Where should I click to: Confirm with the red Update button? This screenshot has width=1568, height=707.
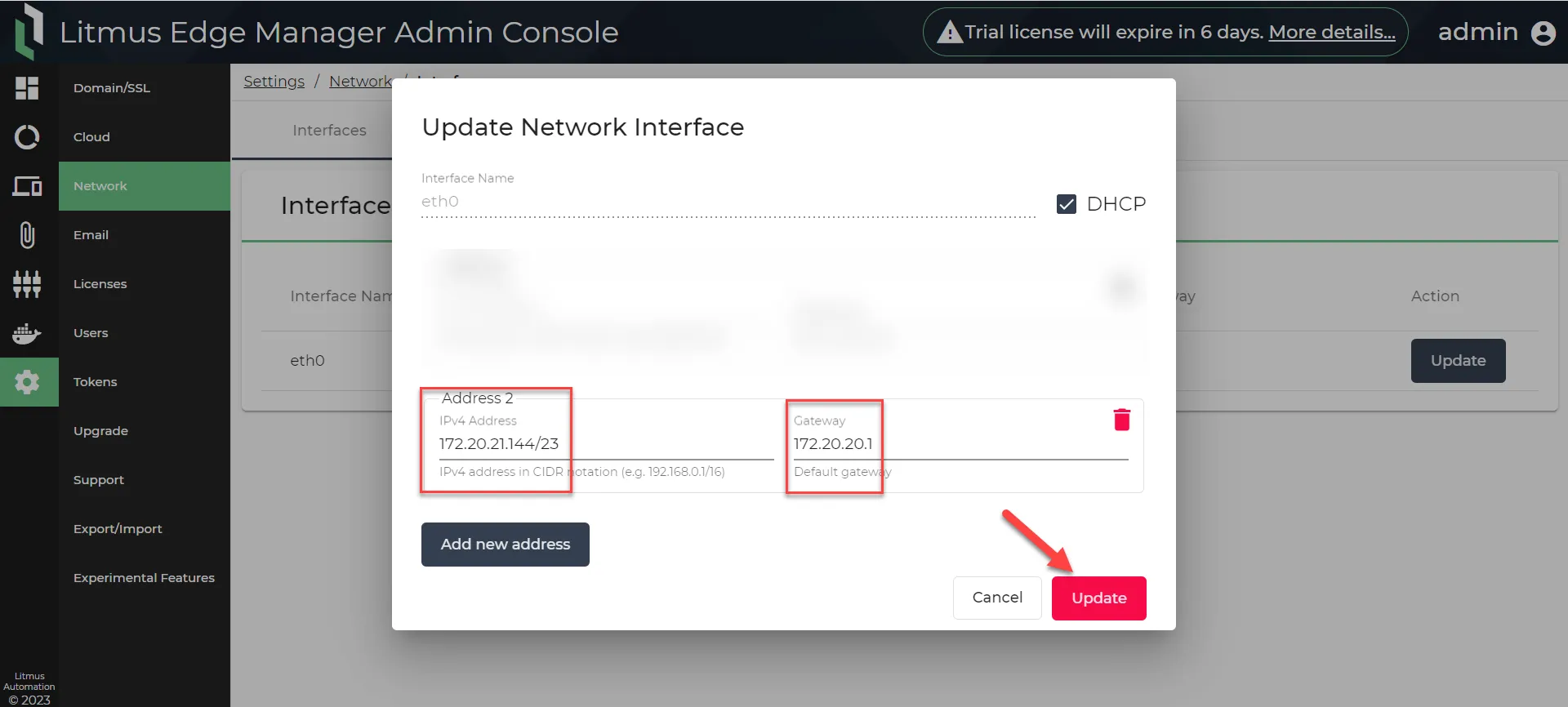(x=1099, y=598)
